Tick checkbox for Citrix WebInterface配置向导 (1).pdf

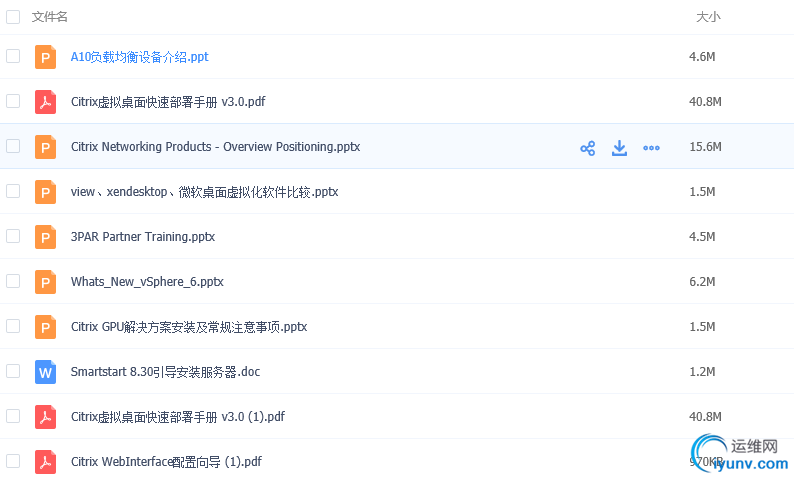point(13,461)
